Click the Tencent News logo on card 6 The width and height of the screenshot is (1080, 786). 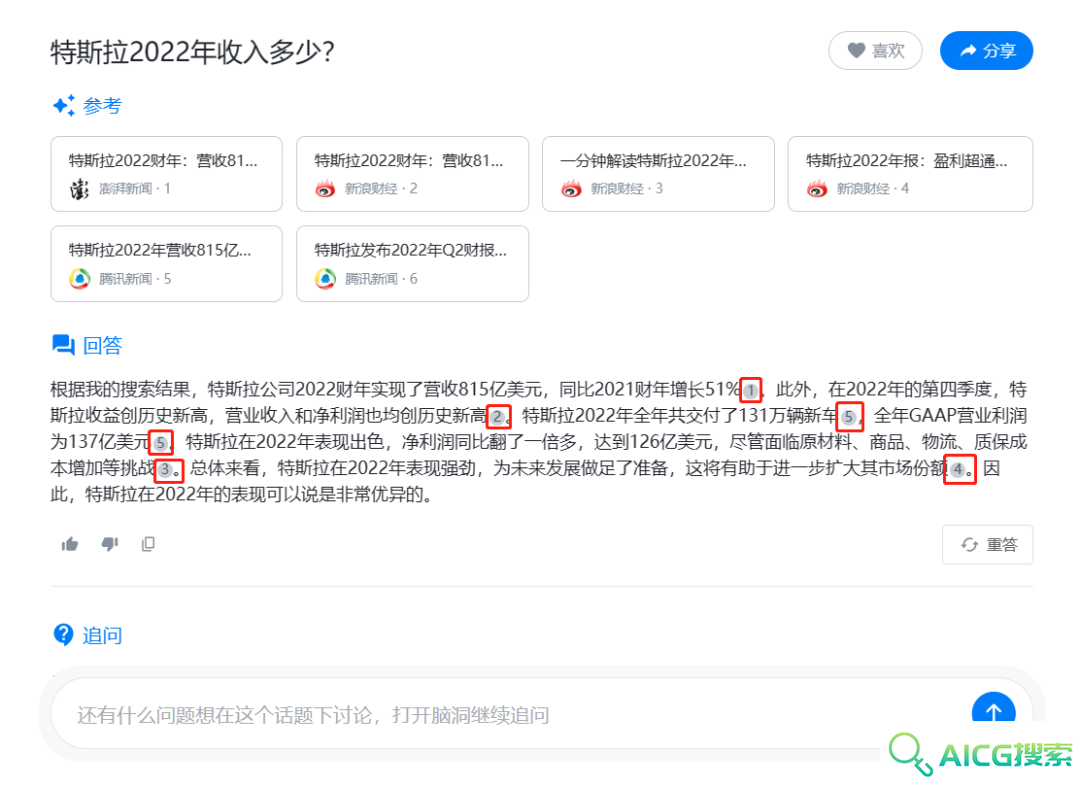[325, 279]
